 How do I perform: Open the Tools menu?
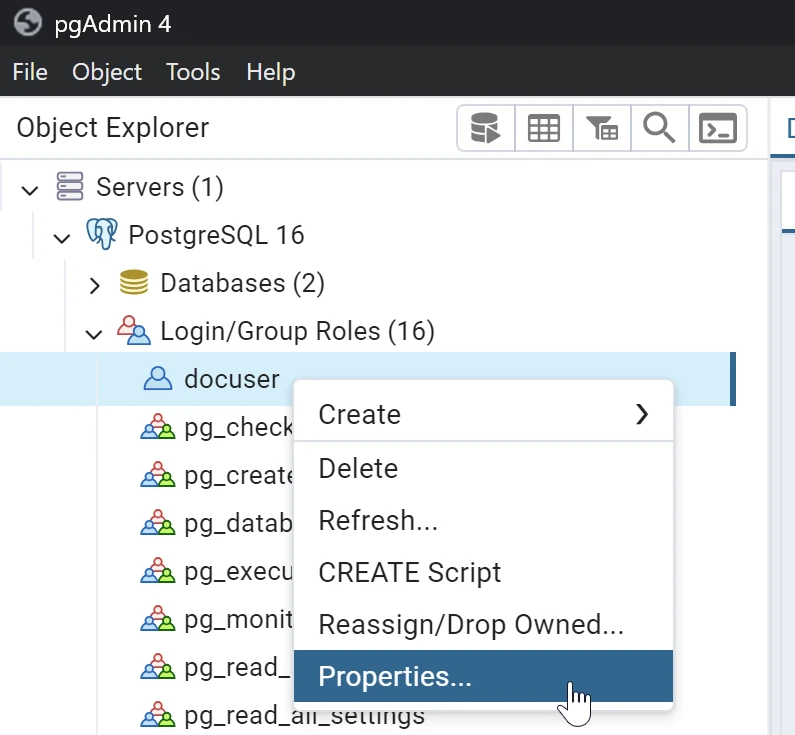[193, 72]
